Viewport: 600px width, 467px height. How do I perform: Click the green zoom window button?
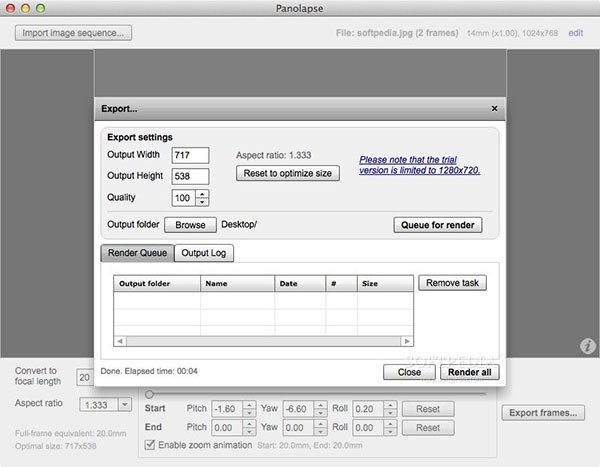tap(40, 8)
